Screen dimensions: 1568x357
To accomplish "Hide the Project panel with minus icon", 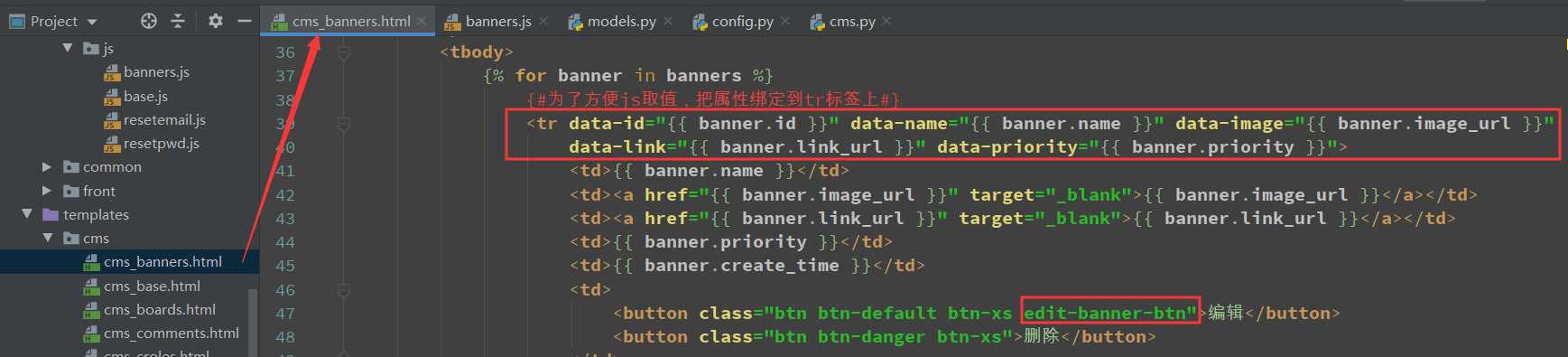I will click(x=244, y=21).
